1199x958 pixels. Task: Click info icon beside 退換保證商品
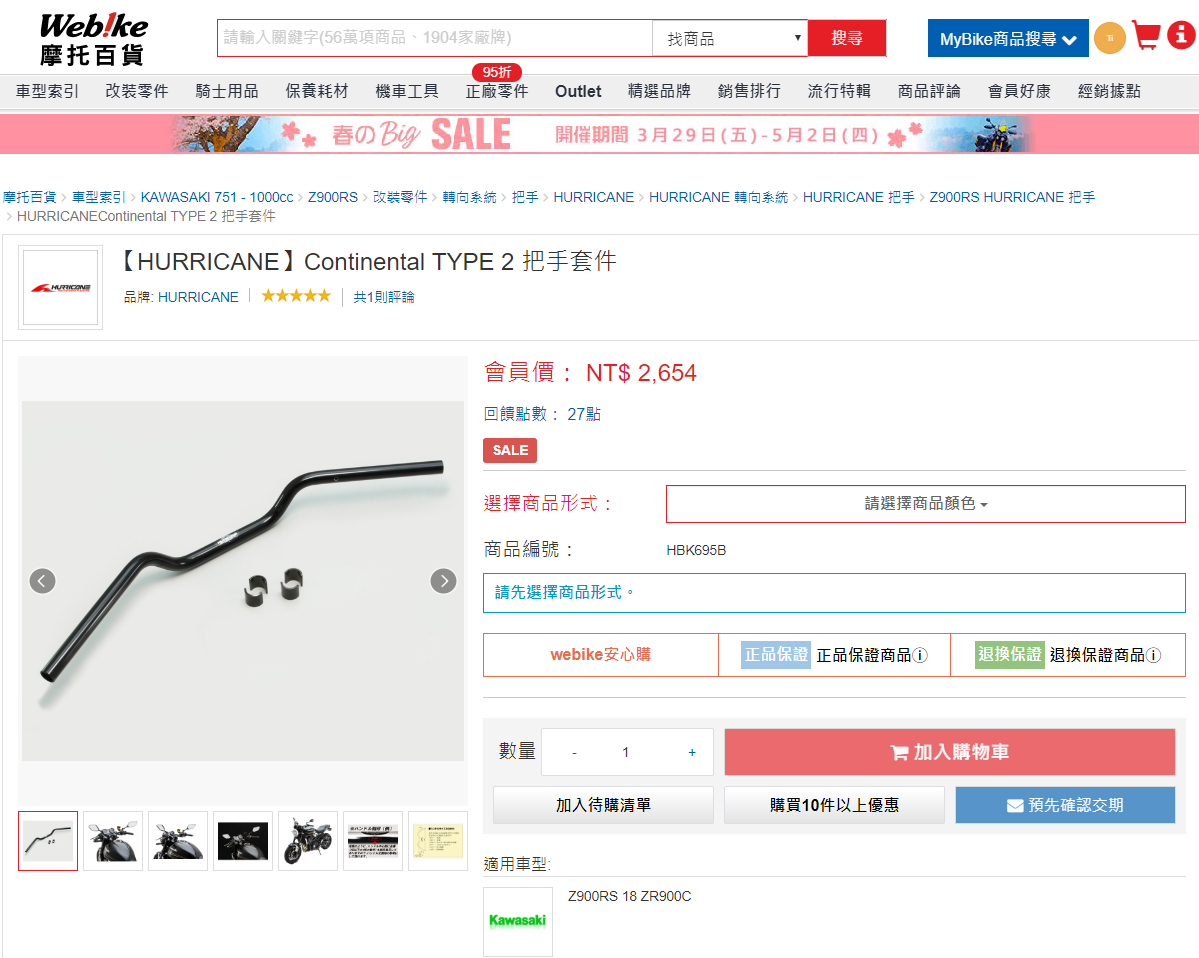click(x=1153, y=655)
